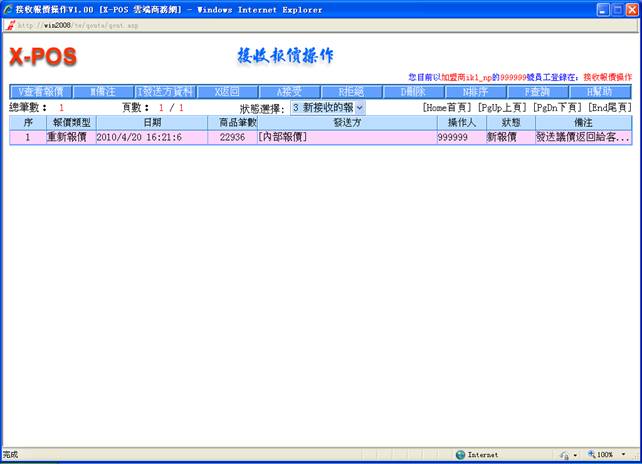
Task: Jump to [End尾頁] last page link
Action: point(609,107)
